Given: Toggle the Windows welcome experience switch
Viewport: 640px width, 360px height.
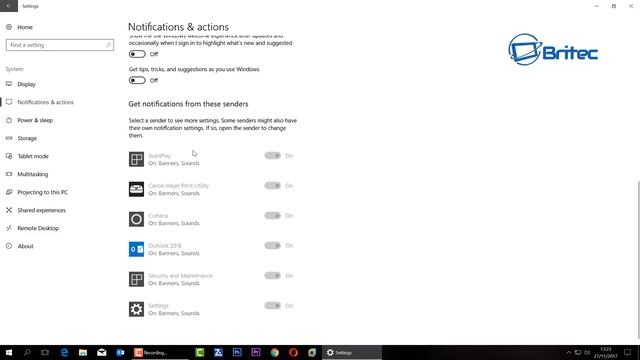Looking at the screenshot, I should 137,54.
